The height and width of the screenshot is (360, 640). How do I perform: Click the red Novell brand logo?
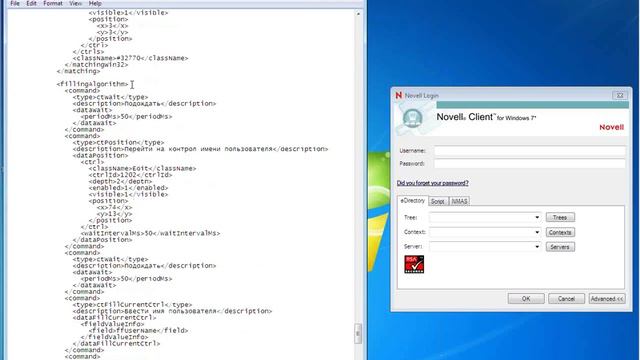coord(611,127)
